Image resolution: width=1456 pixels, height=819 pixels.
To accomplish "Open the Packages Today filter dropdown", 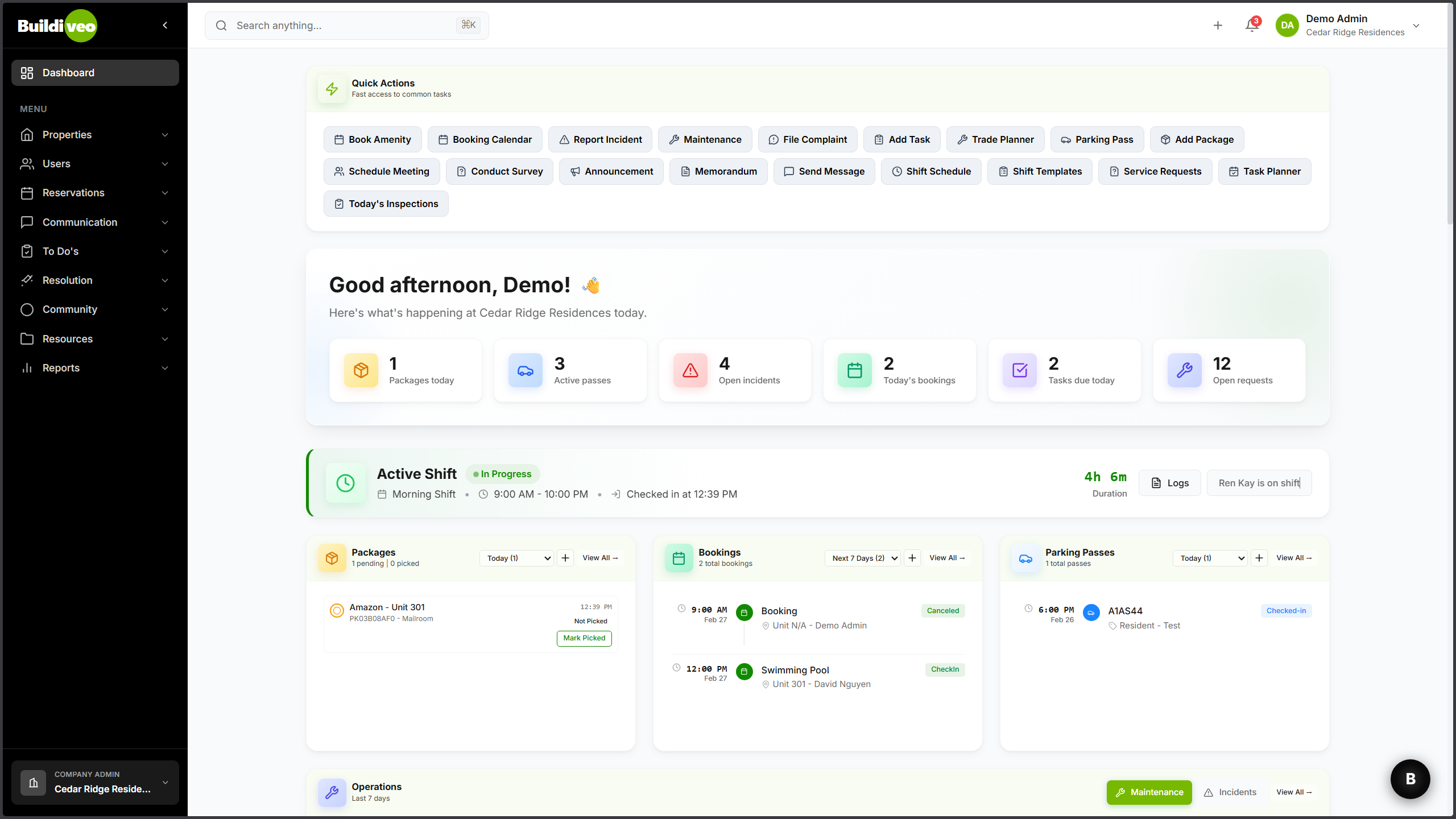I will 516,558.
